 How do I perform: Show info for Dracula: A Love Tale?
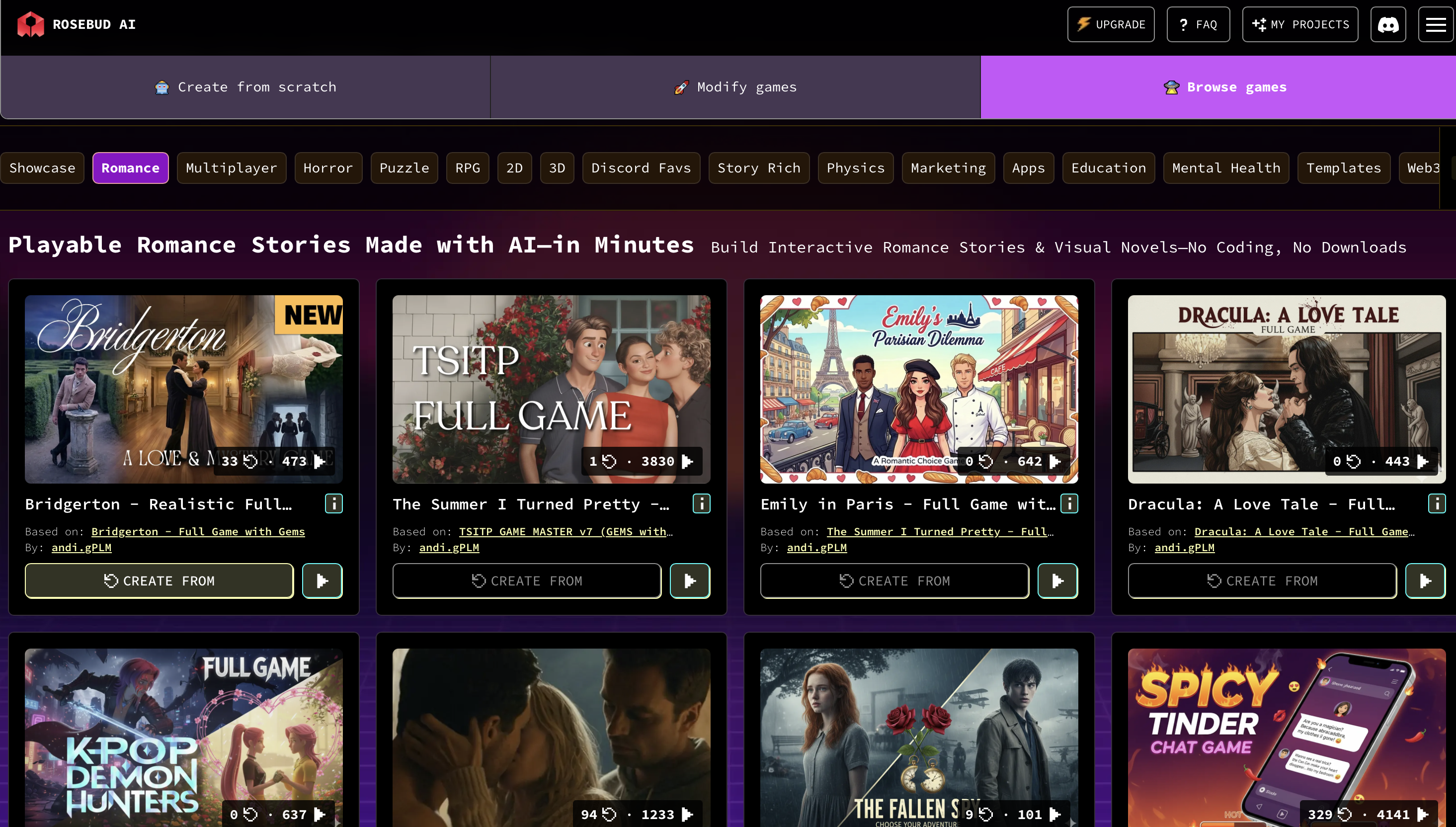tap(1436, 503)
